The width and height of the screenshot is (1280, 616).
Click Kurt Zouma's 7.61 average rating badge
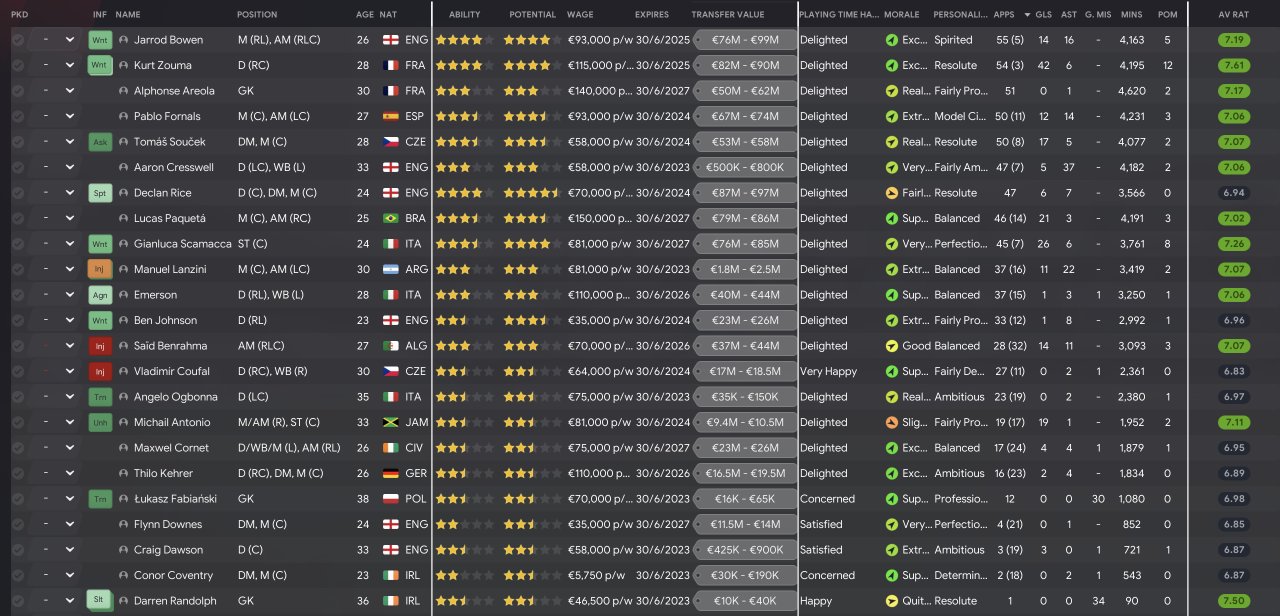1234,66
